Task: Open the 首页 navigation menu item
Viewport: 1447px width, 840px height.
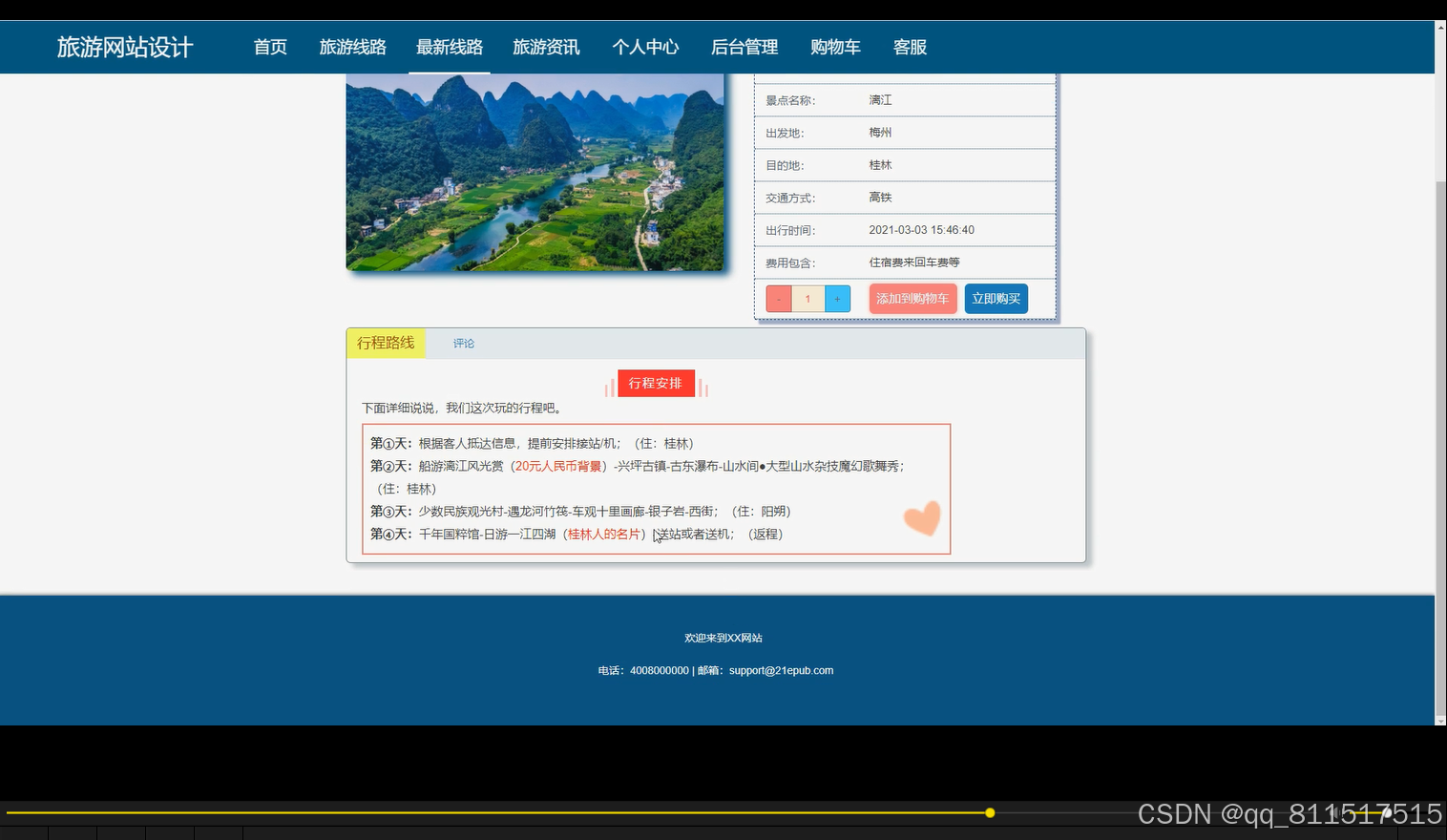Action: pos(270,46)
